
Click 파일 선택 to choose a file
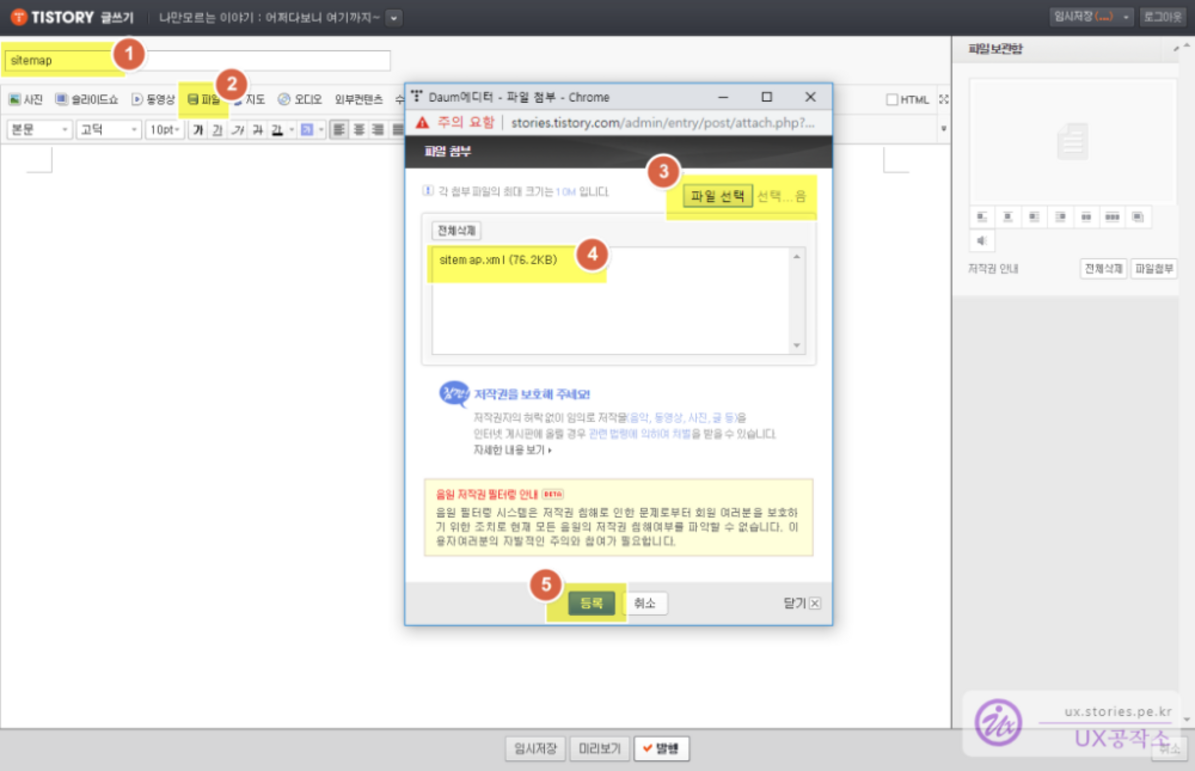(718, 196)
